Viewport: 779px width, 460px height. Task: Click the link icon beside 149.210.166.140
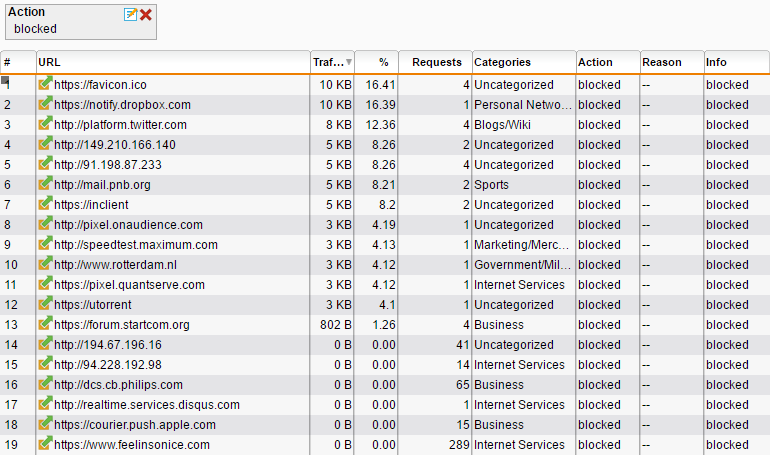click(45, 144)
